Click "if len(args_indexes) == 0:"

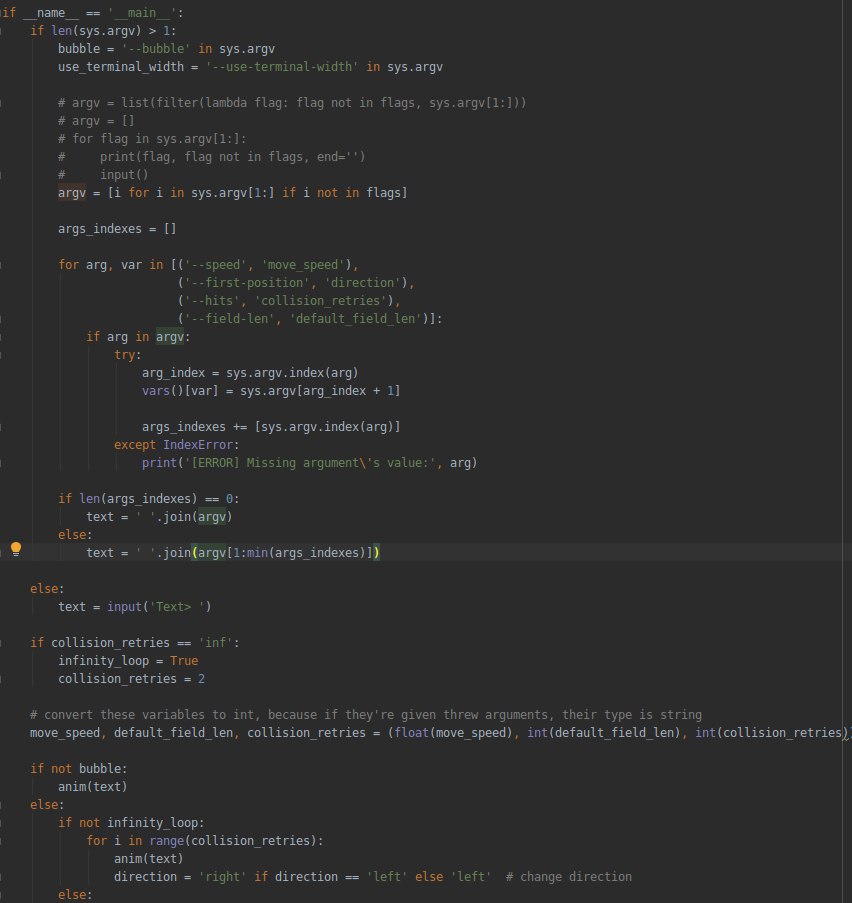149,499
